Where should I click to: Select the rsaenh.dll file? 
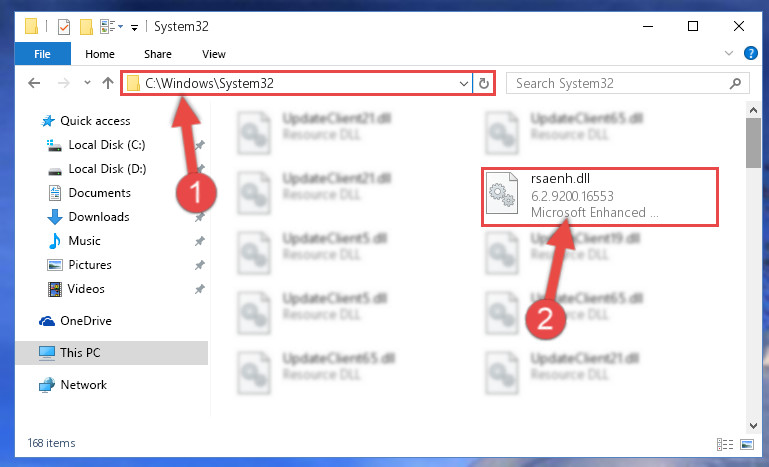(599, 196)
